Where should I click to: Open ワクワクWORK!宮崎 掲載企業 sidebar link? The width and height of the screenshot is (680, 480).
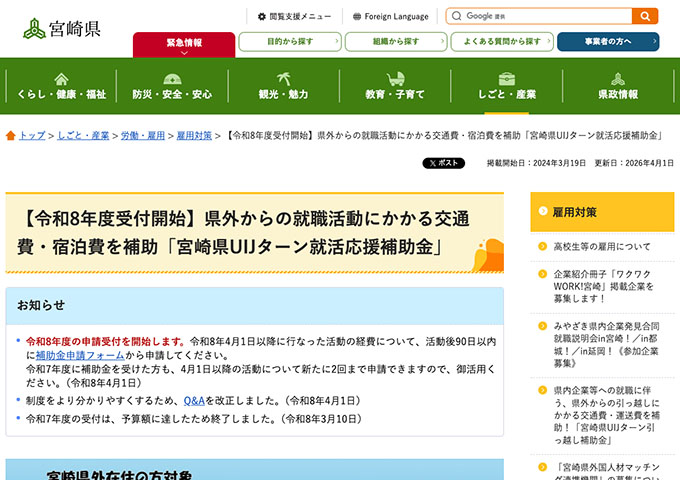[603, 286]
